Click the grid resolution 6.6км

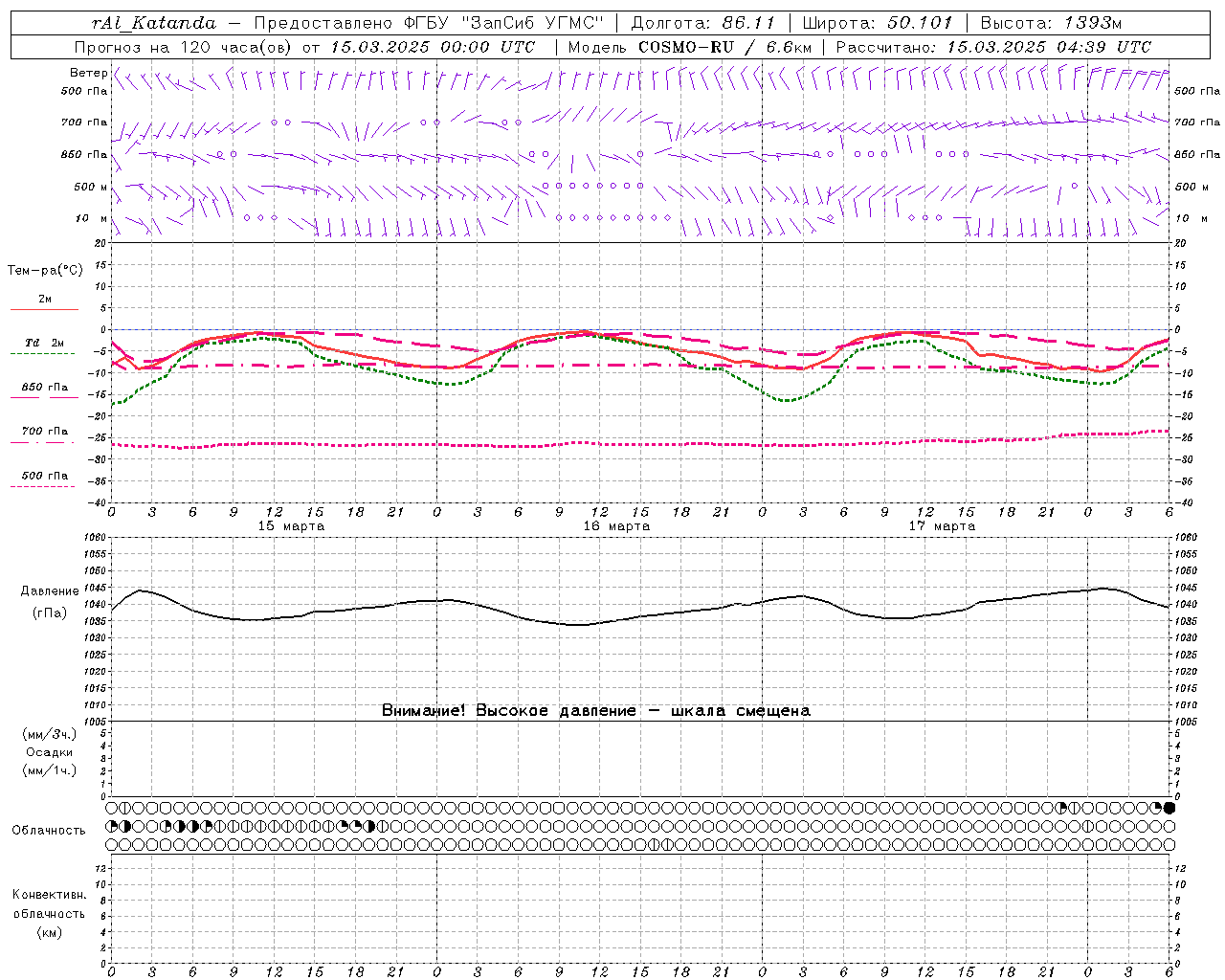[x=789, y=47]
